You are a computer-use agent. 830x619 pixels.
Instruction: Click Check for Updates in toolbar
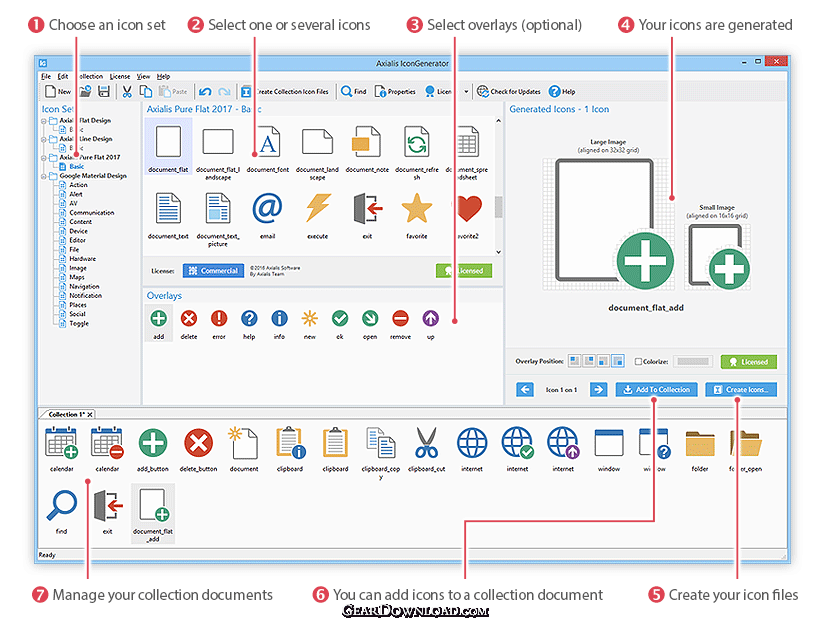[x=509, y=92]
